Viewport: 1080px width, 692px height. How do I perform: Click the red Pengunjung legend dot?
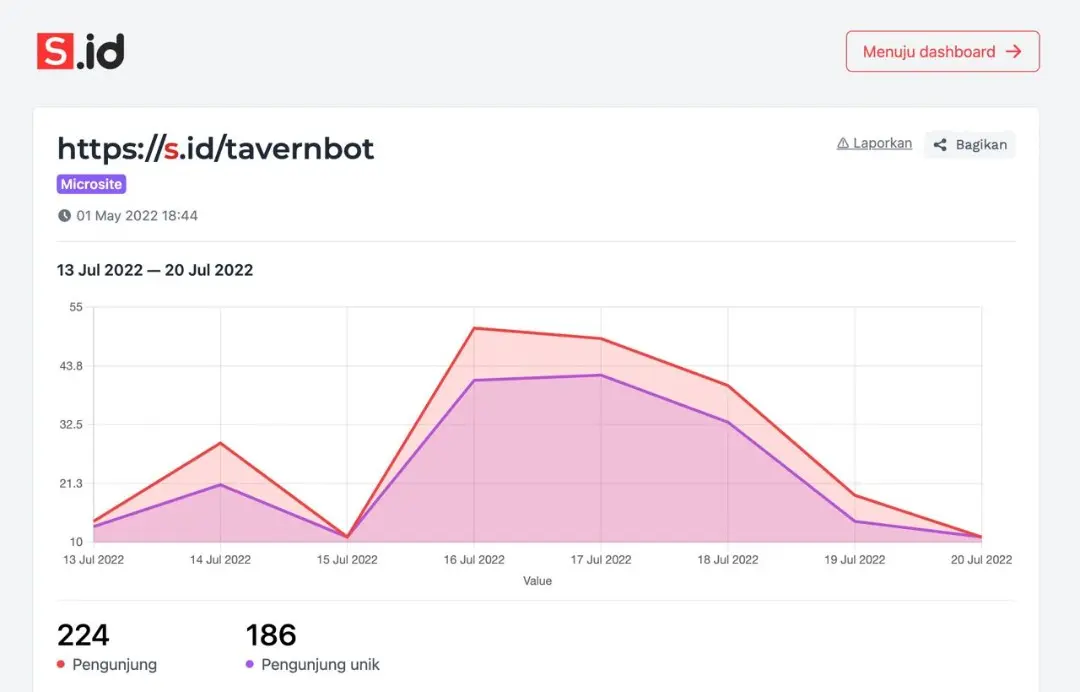pyautogui.click(x=61, y=664)
